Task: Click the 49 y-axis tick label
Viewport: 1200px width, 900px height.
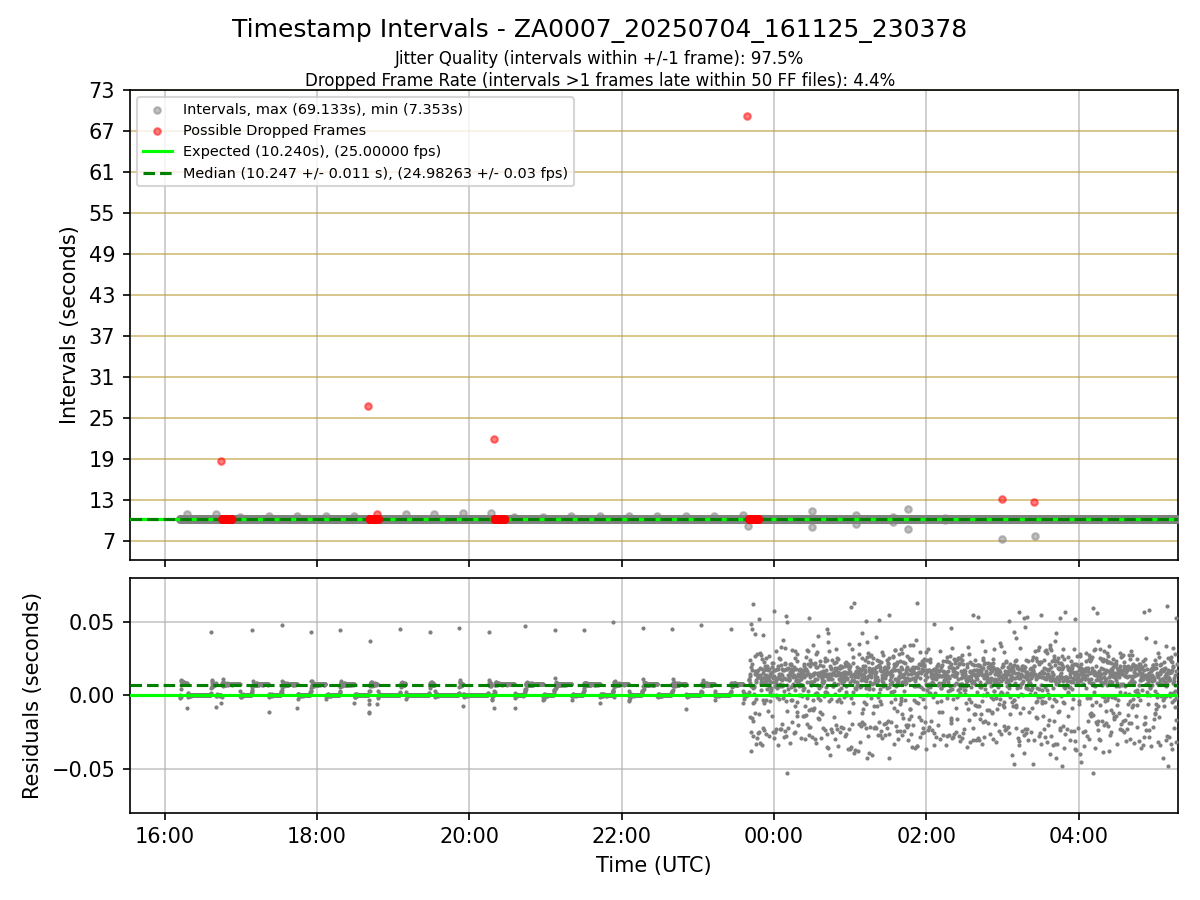Action: [x=104, y=255]
